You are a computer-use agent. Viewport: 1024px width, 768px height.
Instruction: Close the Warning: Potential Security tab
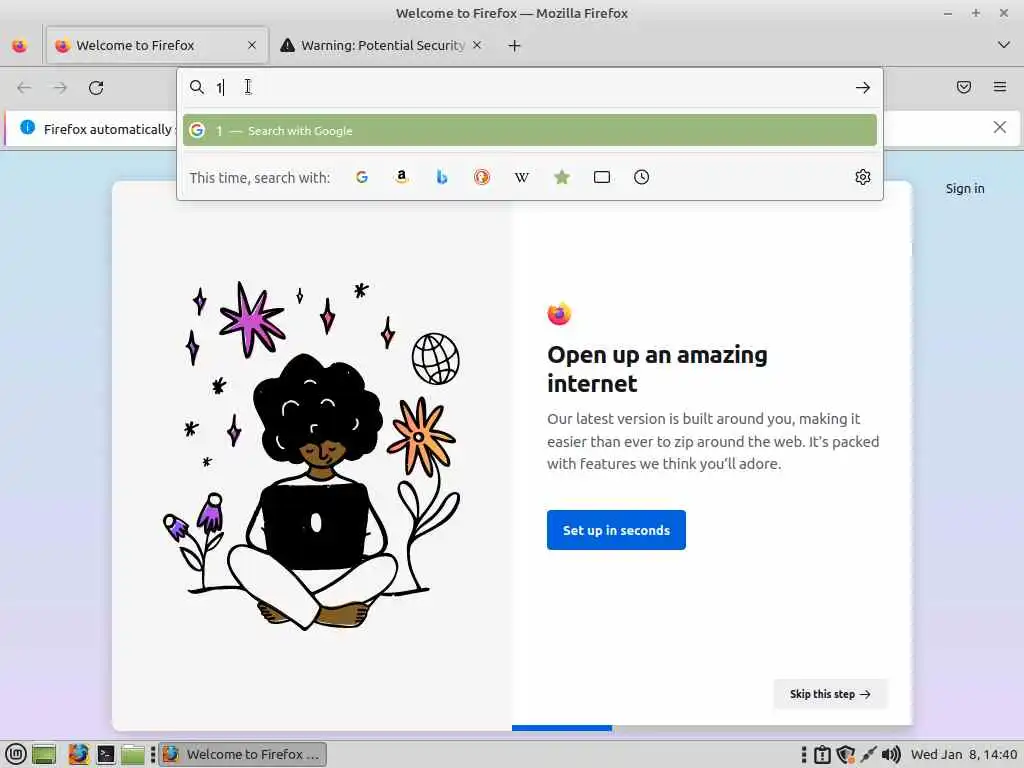point(477,45)
